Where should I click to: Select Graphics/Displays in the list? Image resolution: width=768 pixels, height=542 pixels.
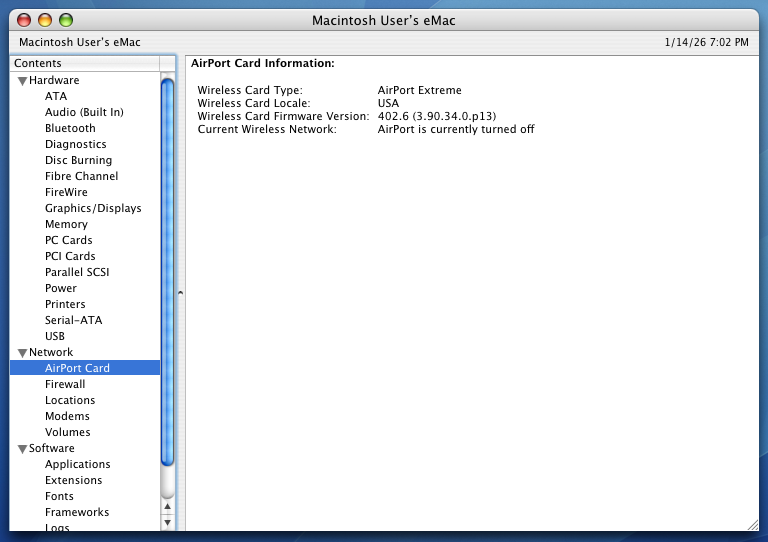pos(93,208)
